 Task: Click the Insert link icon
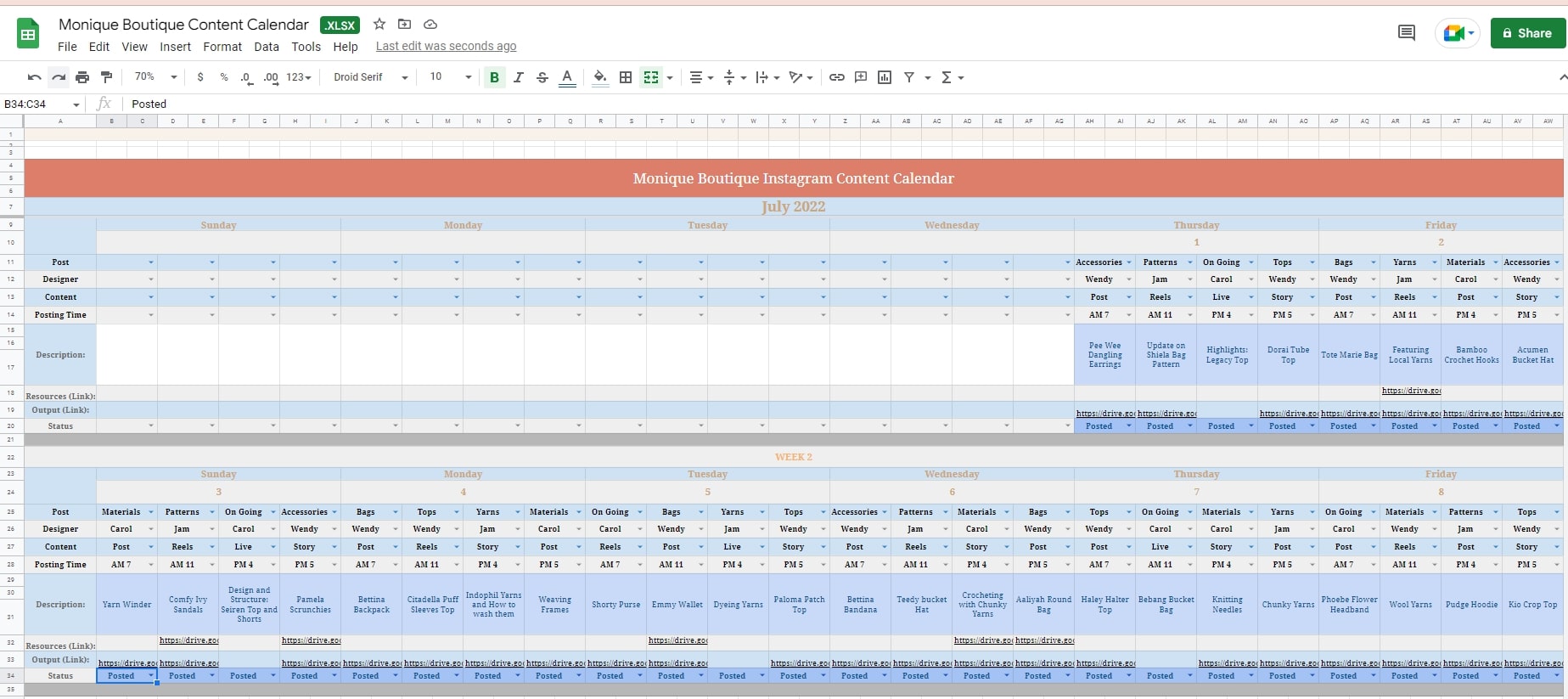pyautogui.click(x=837, y=77)
